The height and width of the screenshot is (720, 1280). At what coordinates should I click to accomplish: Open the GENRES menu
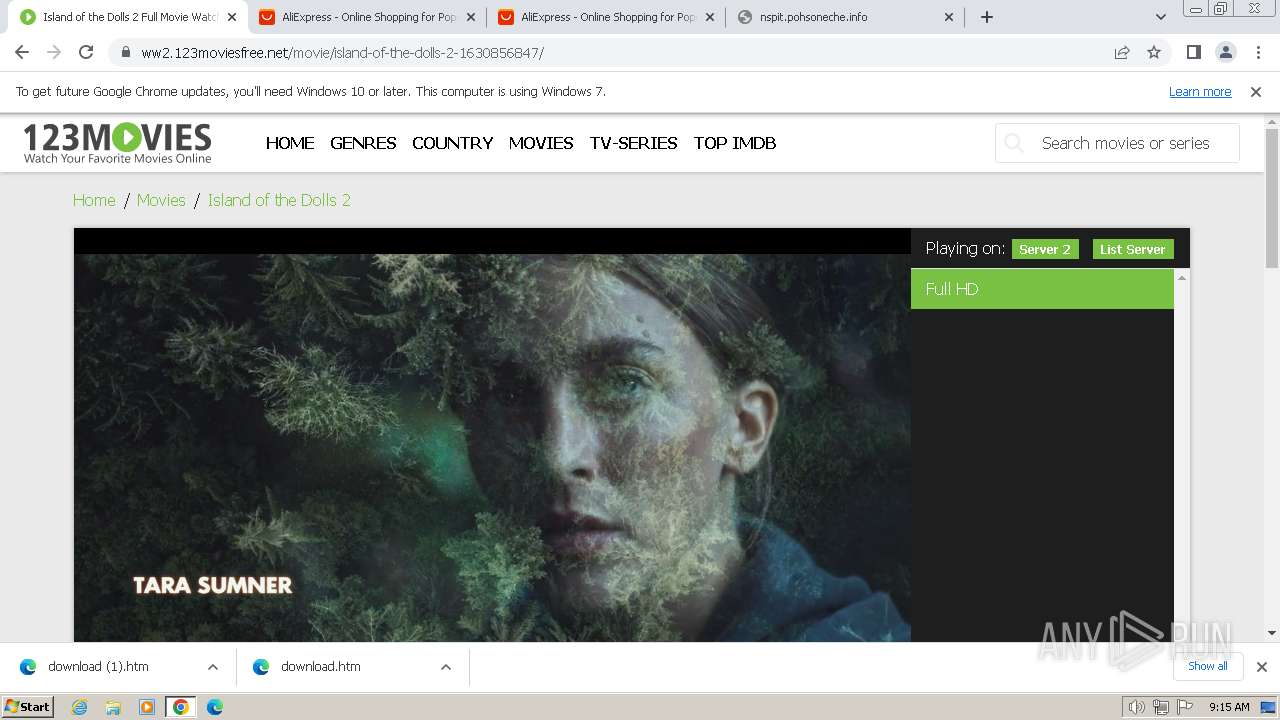[x=363, y=143]
